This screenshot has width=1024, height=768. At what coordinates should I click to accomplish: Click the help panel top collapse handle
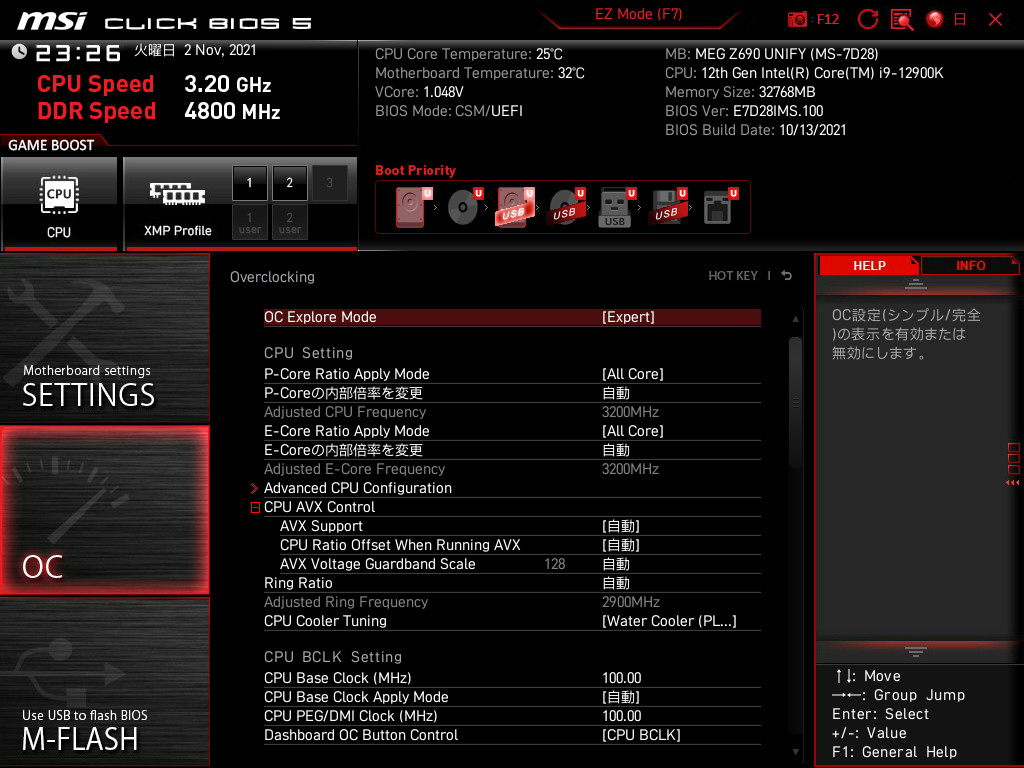pos(916,284)
